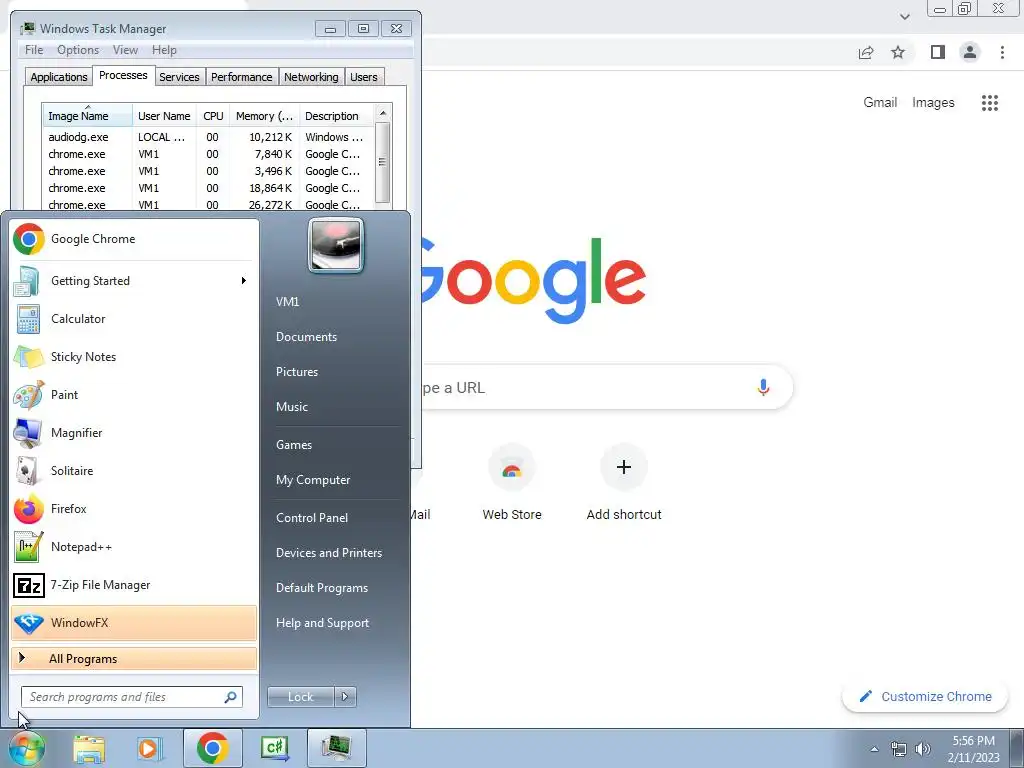Screen dimensions: 1024x768
Task: Open the Options menu in Task Manager
Action: click(x=78, y=50)
